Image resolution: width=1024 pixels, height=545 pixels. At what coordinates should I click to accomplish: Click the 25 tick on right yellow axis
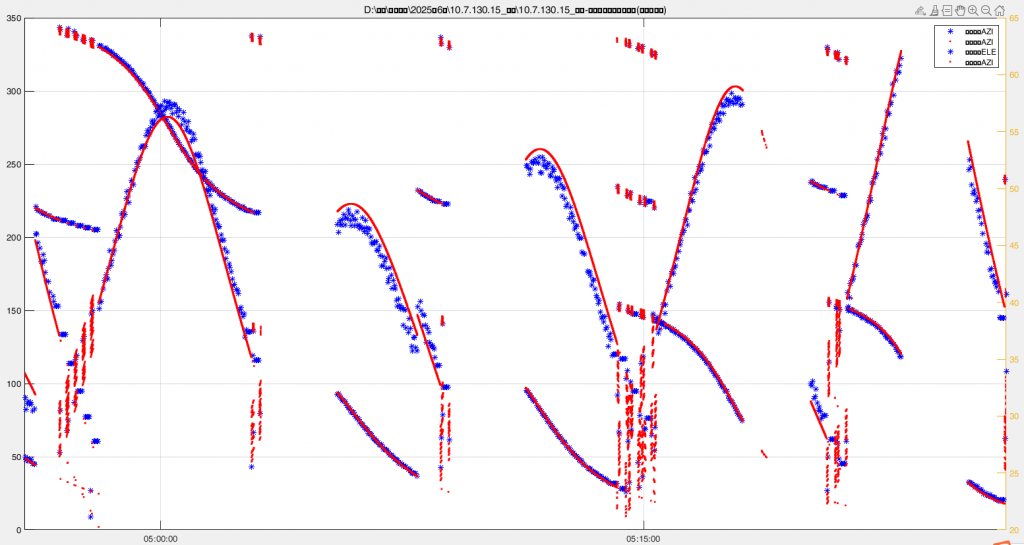click(1014, 473)
